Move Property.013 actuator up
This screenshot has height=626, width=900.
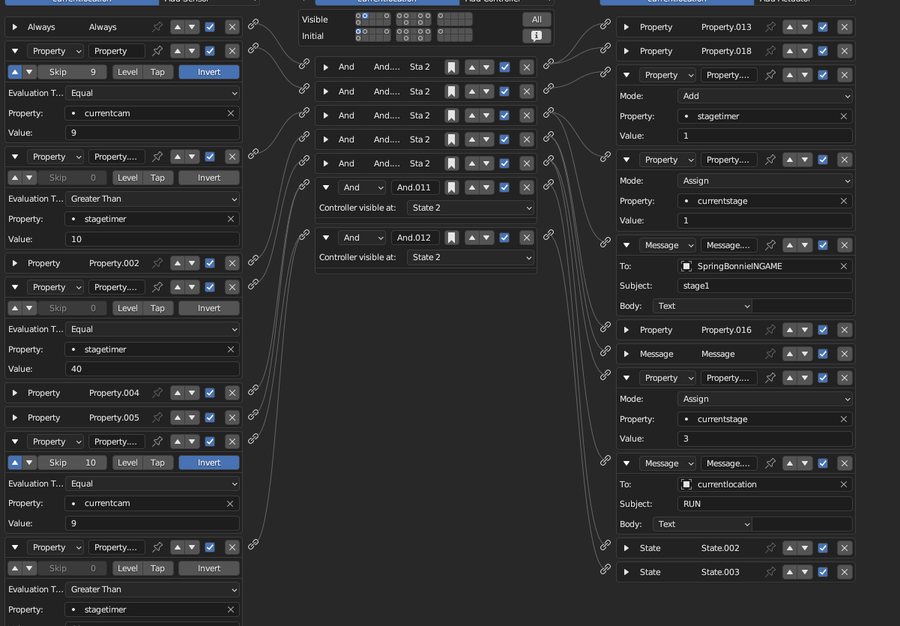(x=790, y=27)
